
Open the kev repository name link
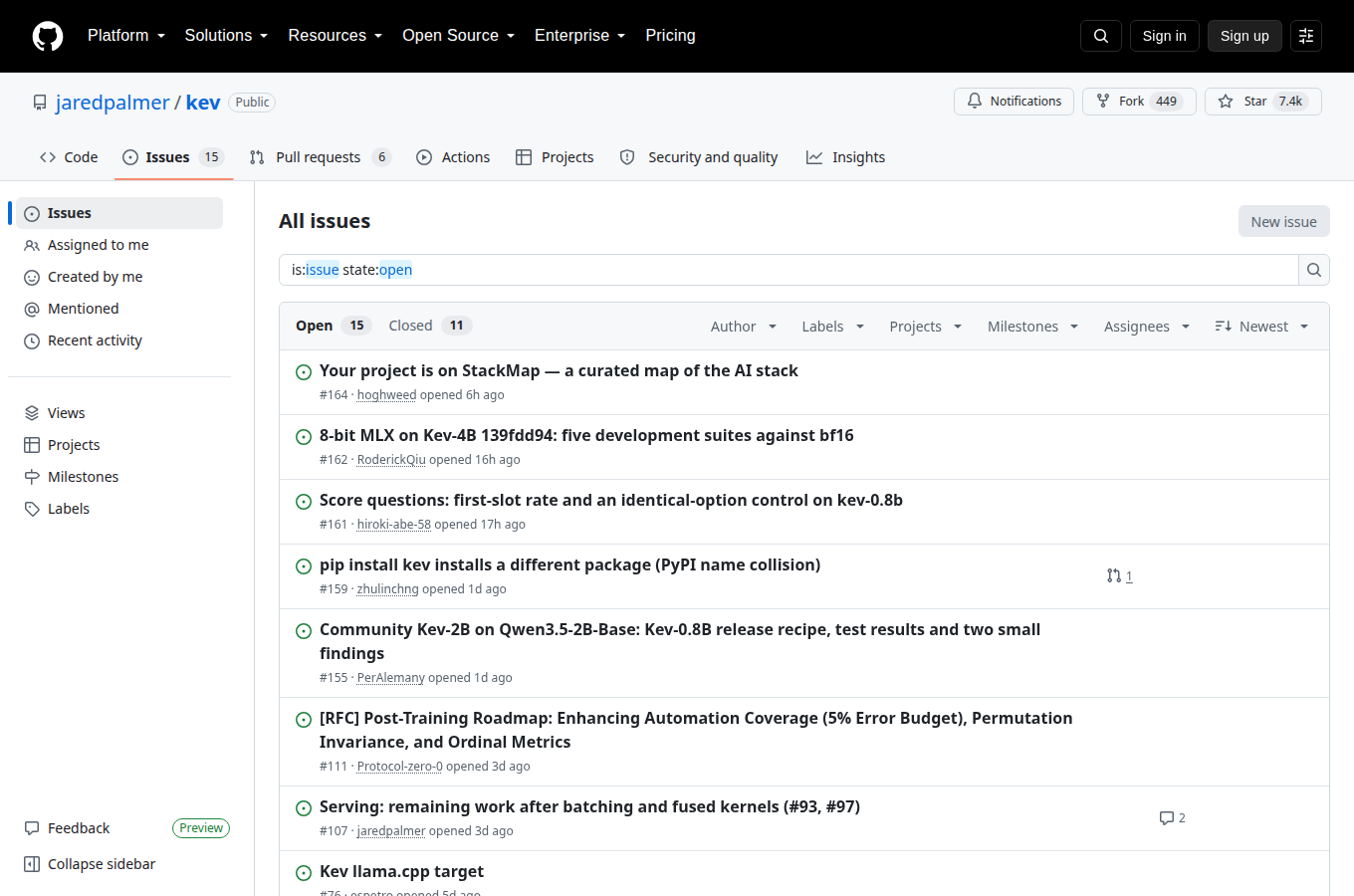pyautogui.click(x=203, y=103)
